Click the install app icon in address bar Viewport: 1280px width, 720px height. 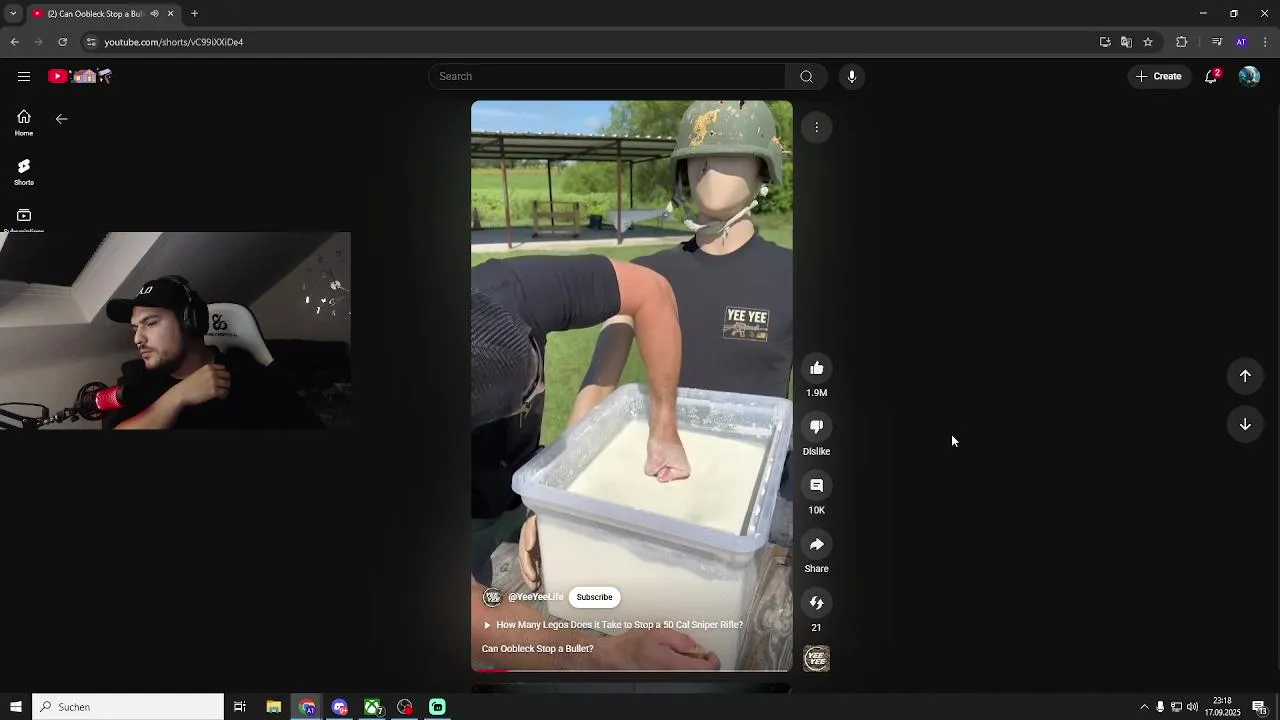coord(1105,42)
